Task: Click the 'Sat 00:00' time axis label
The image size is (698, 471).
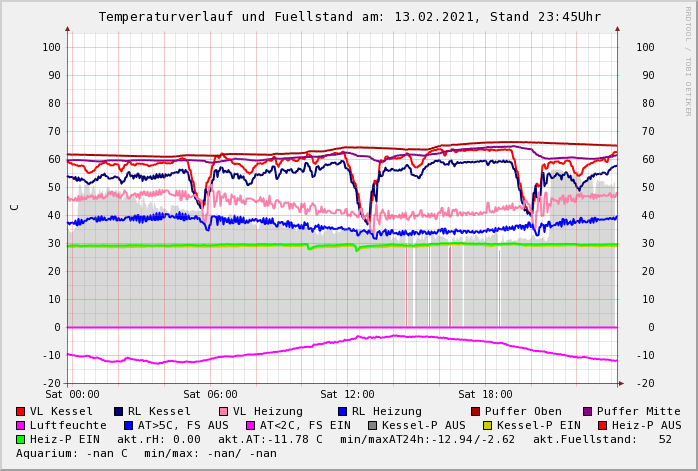Action: tap(72, 394)
